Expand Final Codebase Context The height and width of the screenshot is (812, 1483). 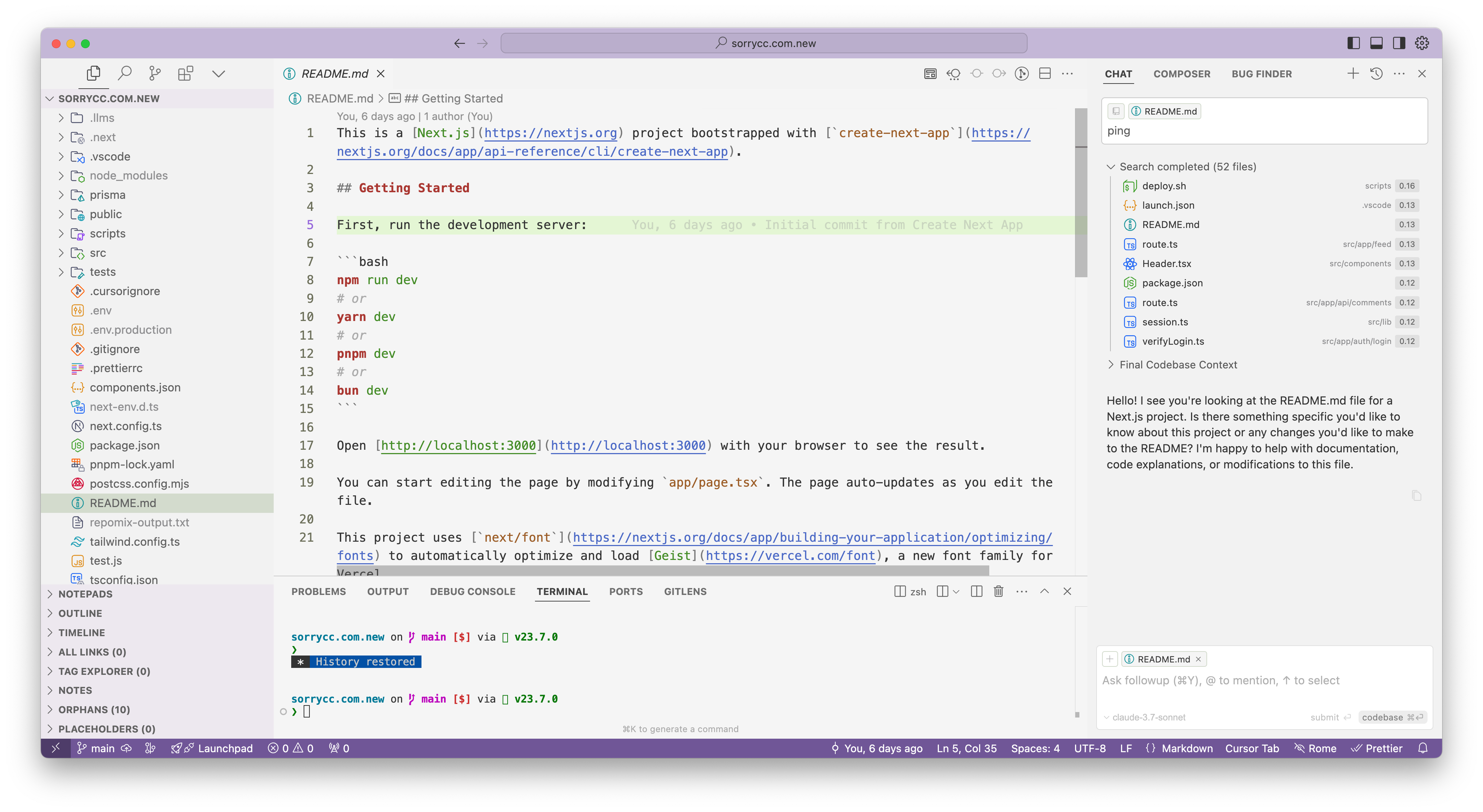coord(1171,365)
